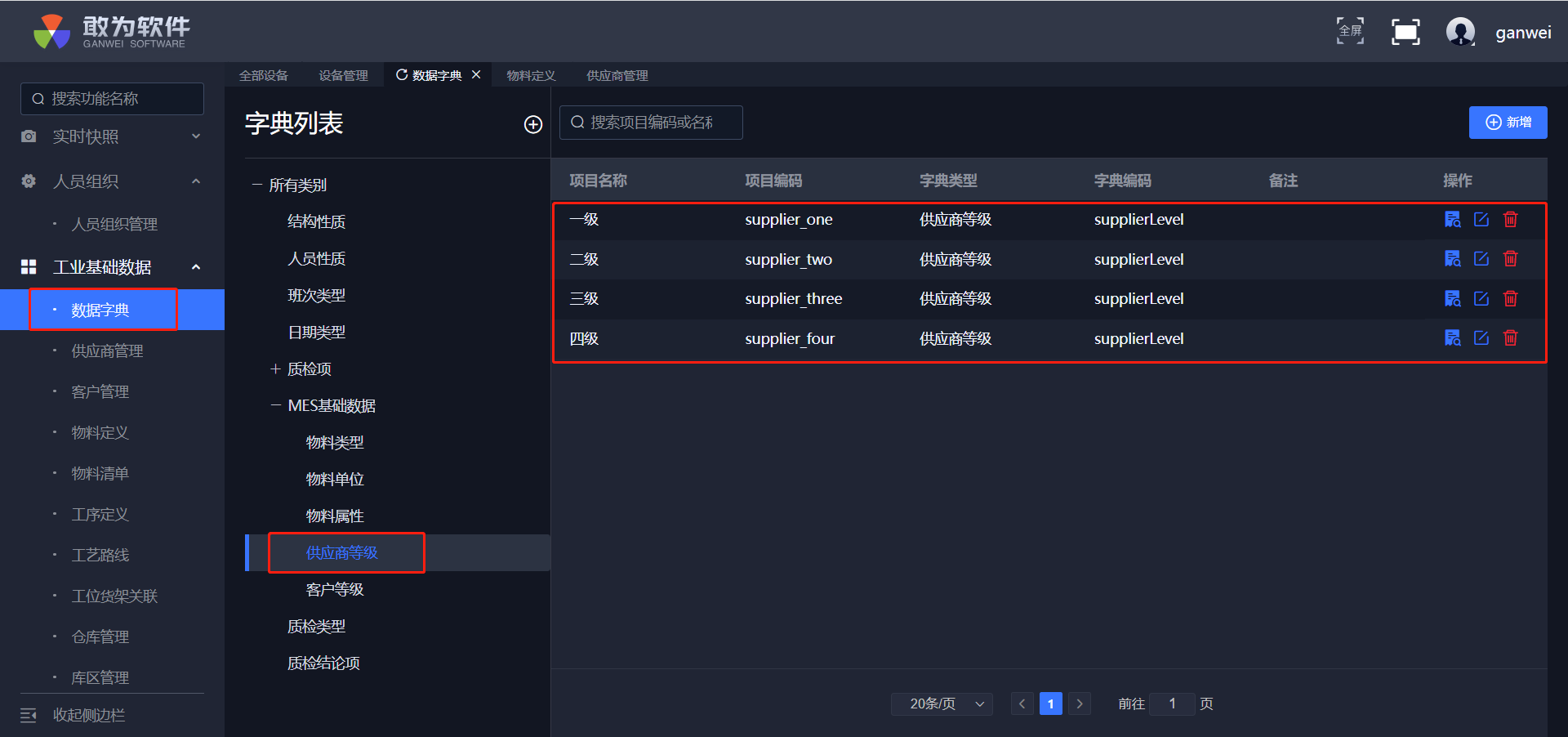Click the 实时快照 camera icon

[x=29, y=136]
